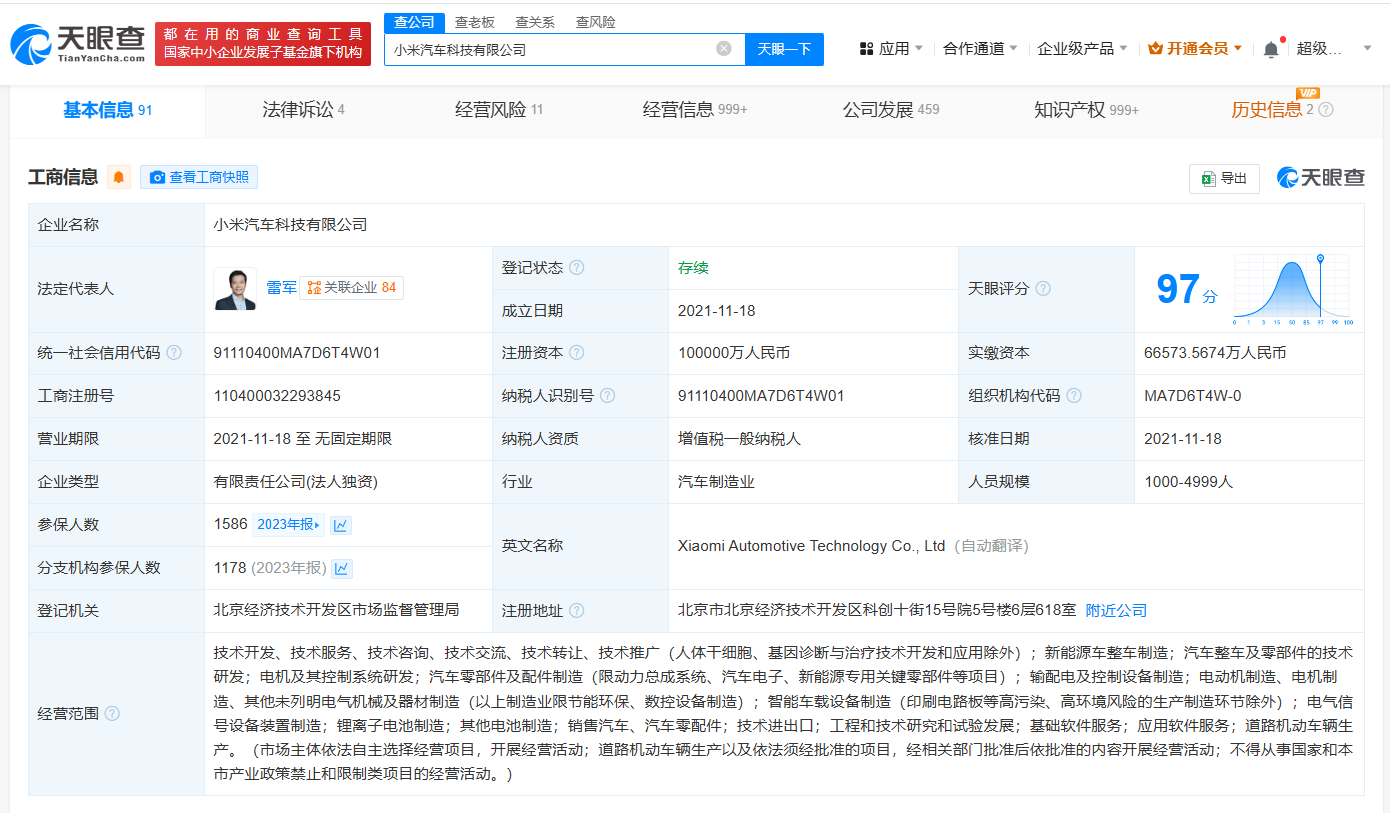Click the 应用 grid icon in header
This screenshot has width=1390, height=813.
point(866,48)
